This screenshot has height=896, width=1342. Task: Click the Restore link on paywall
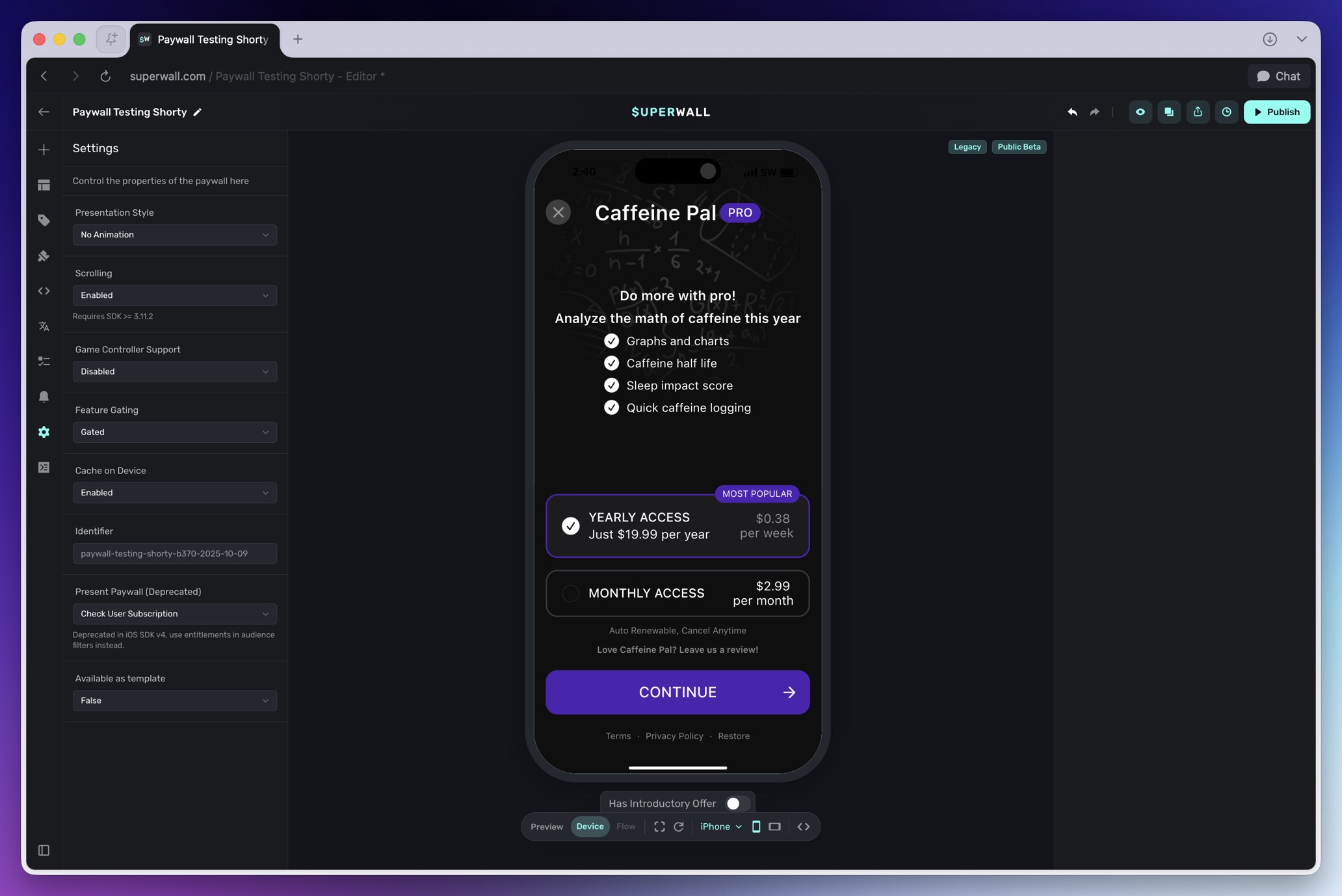pos(733,736)
